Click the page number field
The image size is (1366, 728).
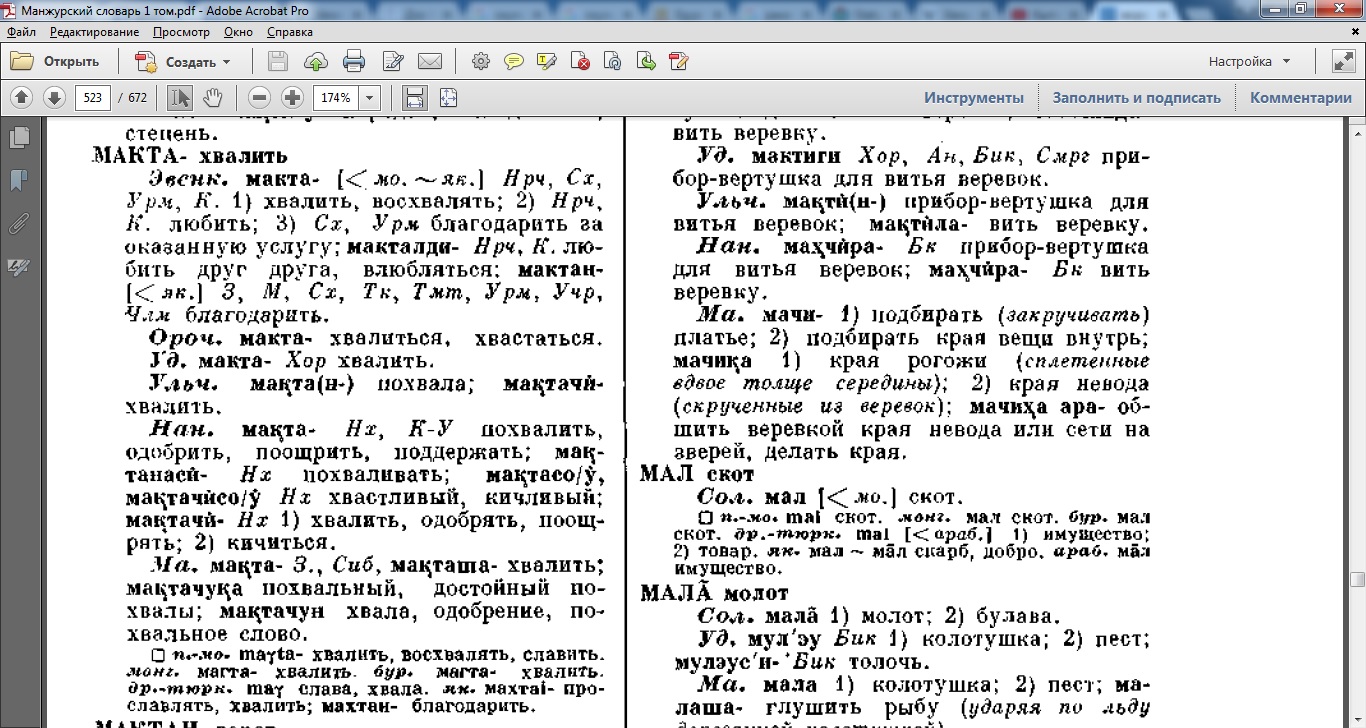click(92, 98)
